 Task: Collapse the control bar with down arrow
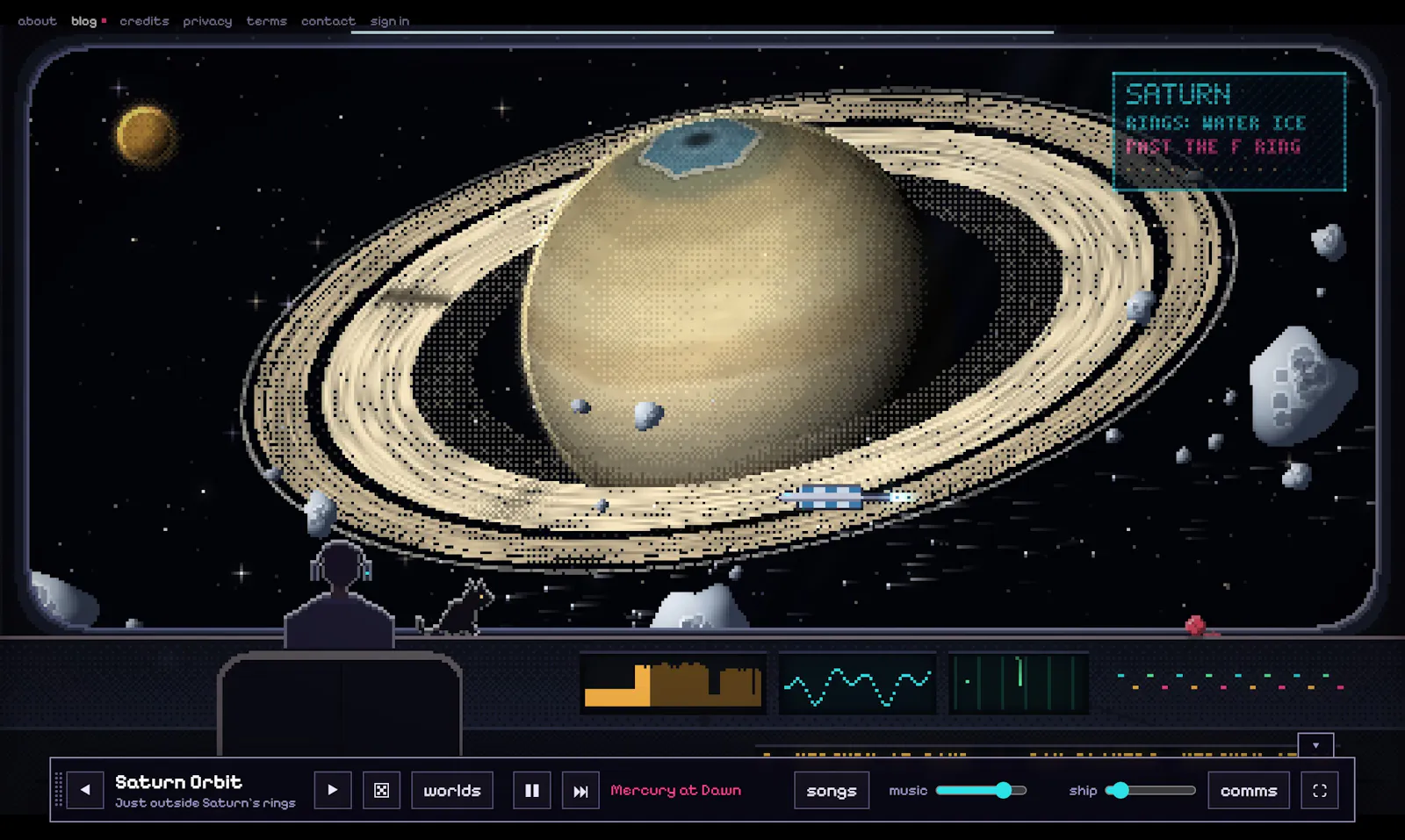[x=1315, y=745]
